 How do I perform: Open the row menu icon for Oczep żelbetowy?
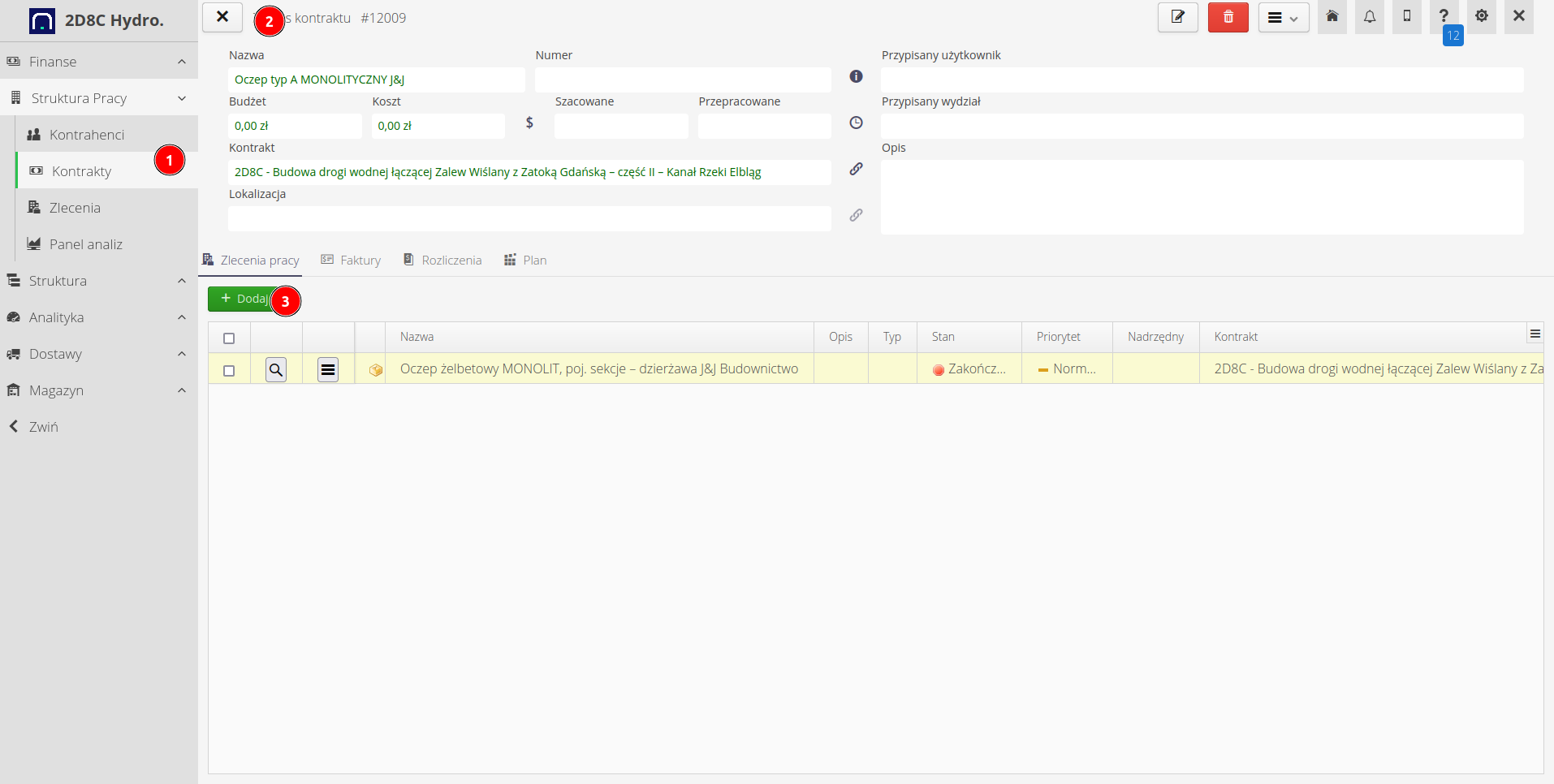[328, 370]
